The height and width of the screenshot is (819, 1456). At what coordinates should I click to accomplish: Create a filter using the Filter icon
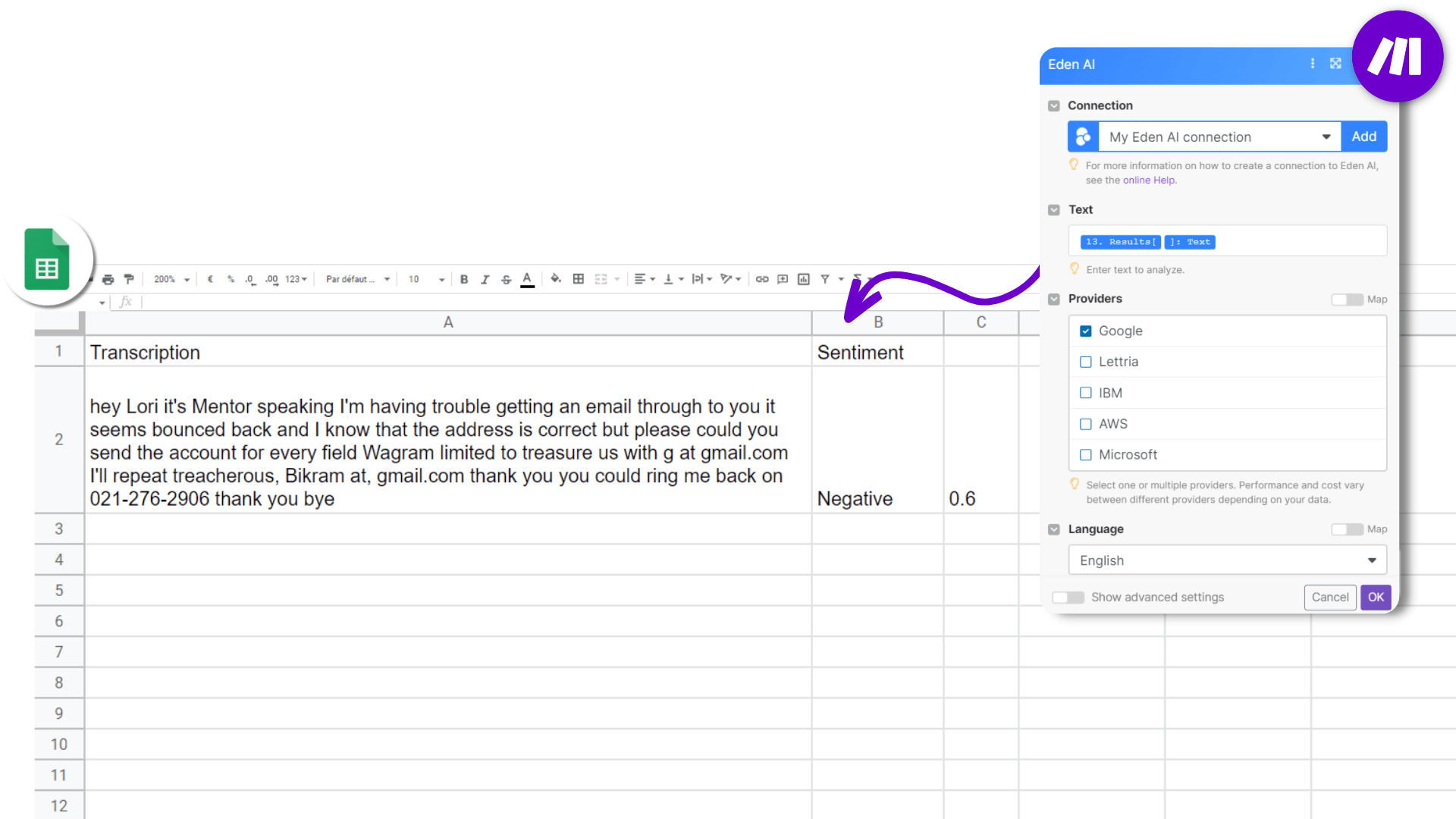[824, 279]
